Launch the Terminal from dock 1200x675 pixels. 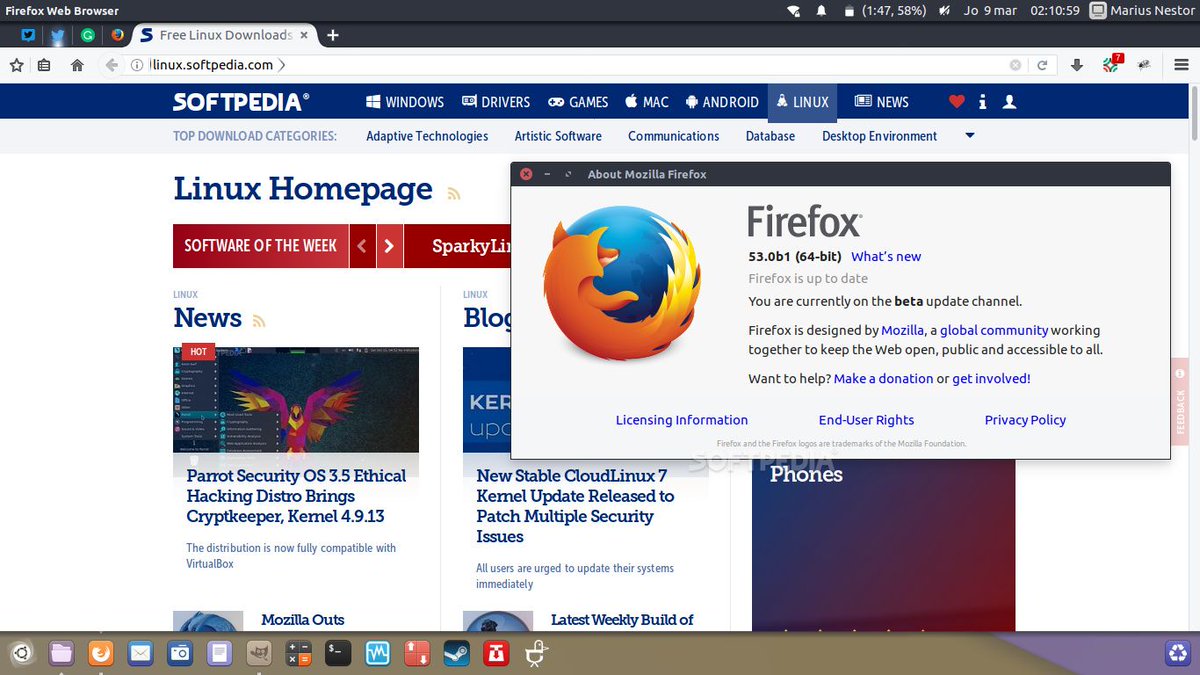tap(338, 654)
